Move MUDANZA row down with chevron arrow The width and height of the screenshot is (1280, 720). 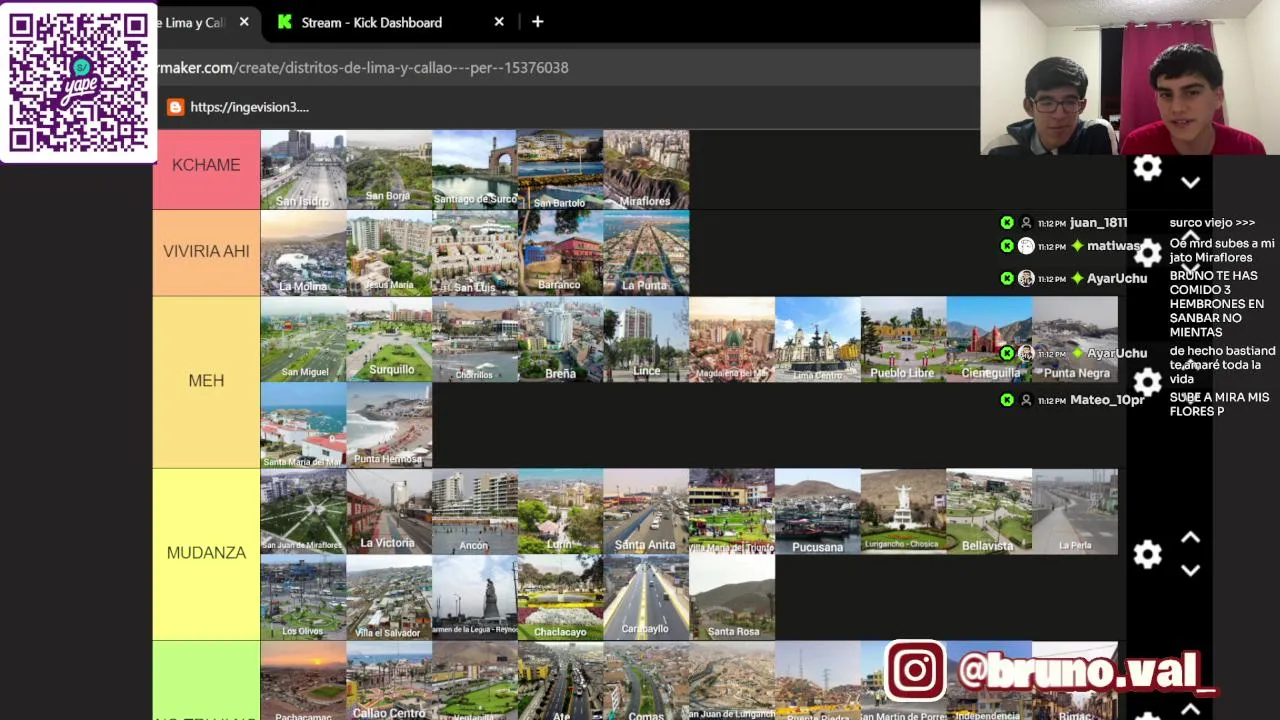(1190, 570)
